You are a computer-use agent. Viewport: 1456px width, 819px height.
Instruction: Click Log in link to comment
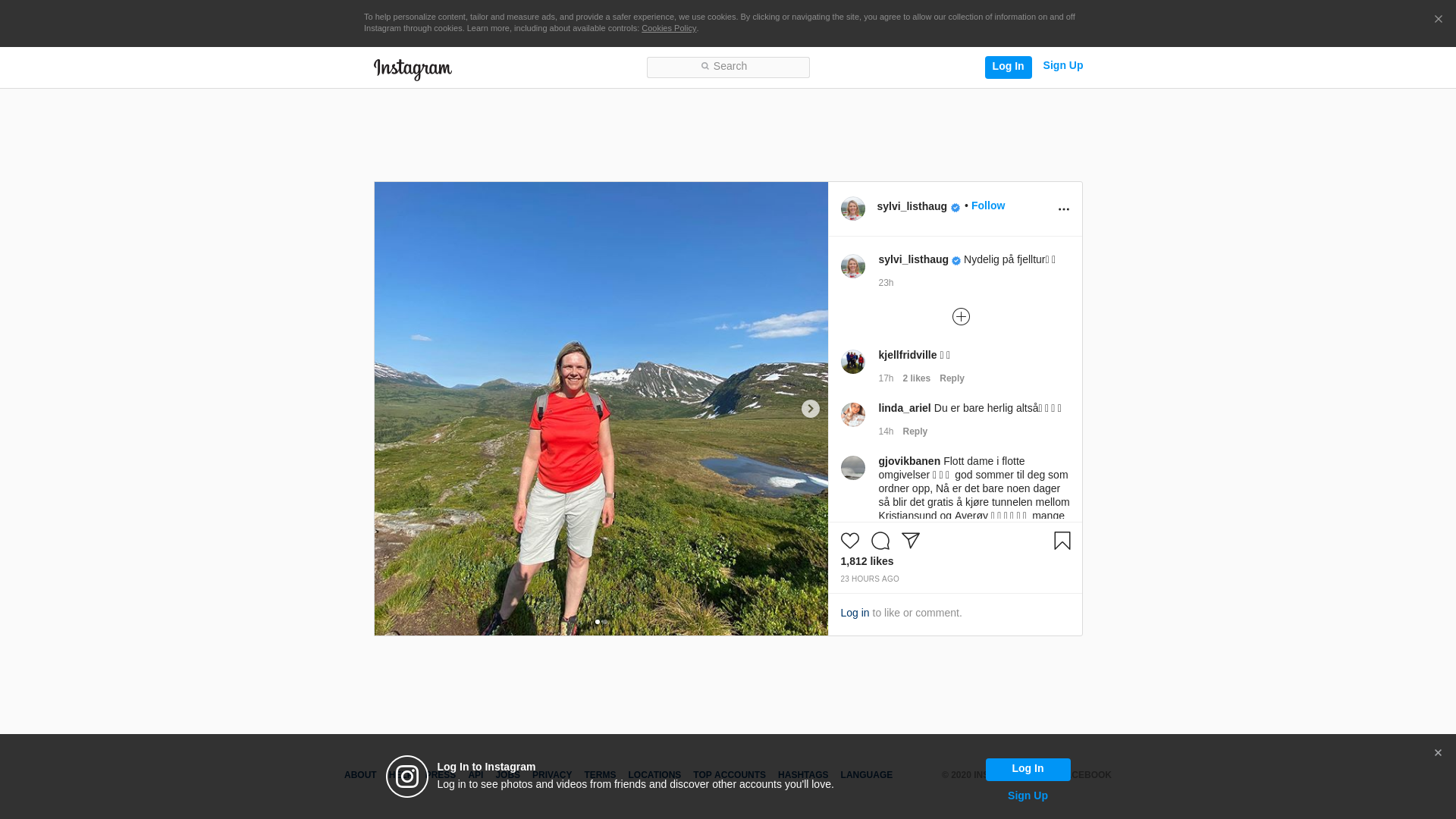(855, 613)
